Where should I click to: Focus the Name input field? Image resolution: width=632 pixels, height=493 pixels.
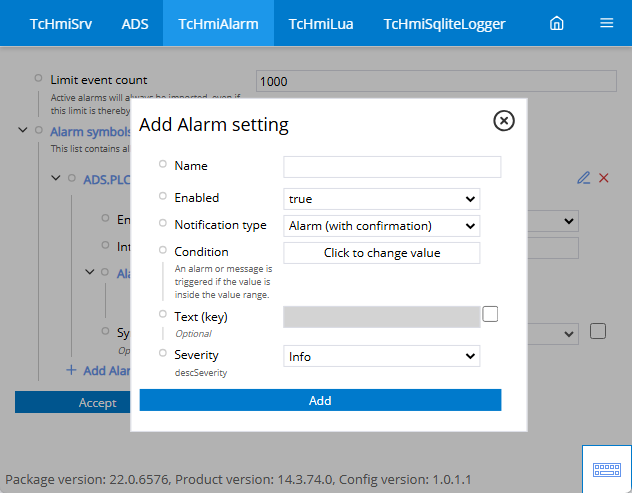click(x=392, y=167)
